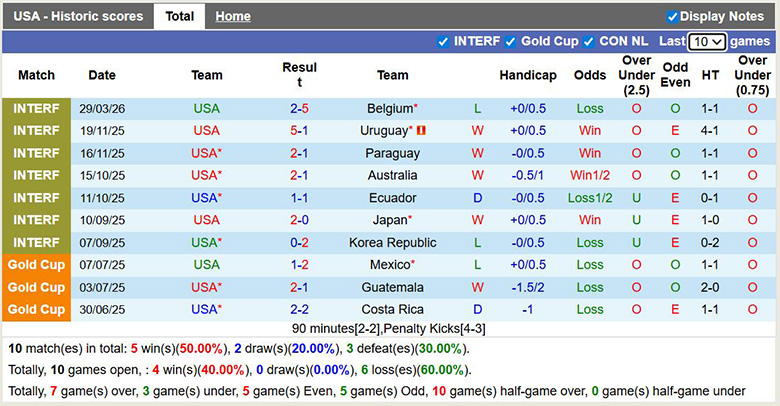Screen dimensions: 780x406
Task: Switch to the Home tab
Action: (233, 16)
